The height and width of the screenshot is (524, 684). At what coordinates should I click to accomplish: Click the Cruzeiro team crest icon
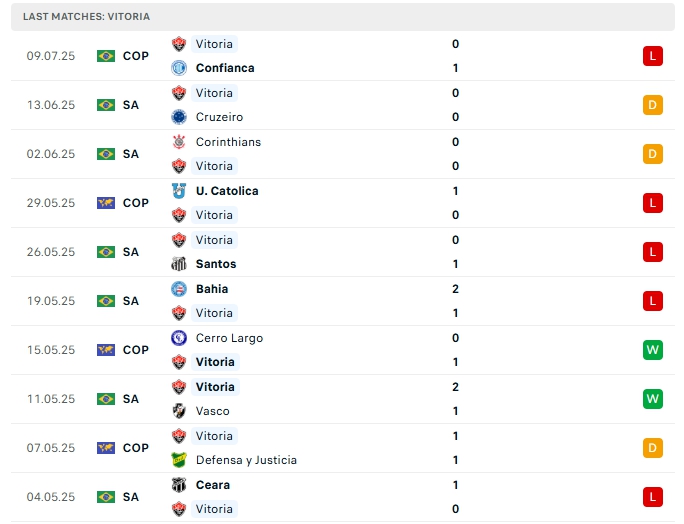point(179,117)
